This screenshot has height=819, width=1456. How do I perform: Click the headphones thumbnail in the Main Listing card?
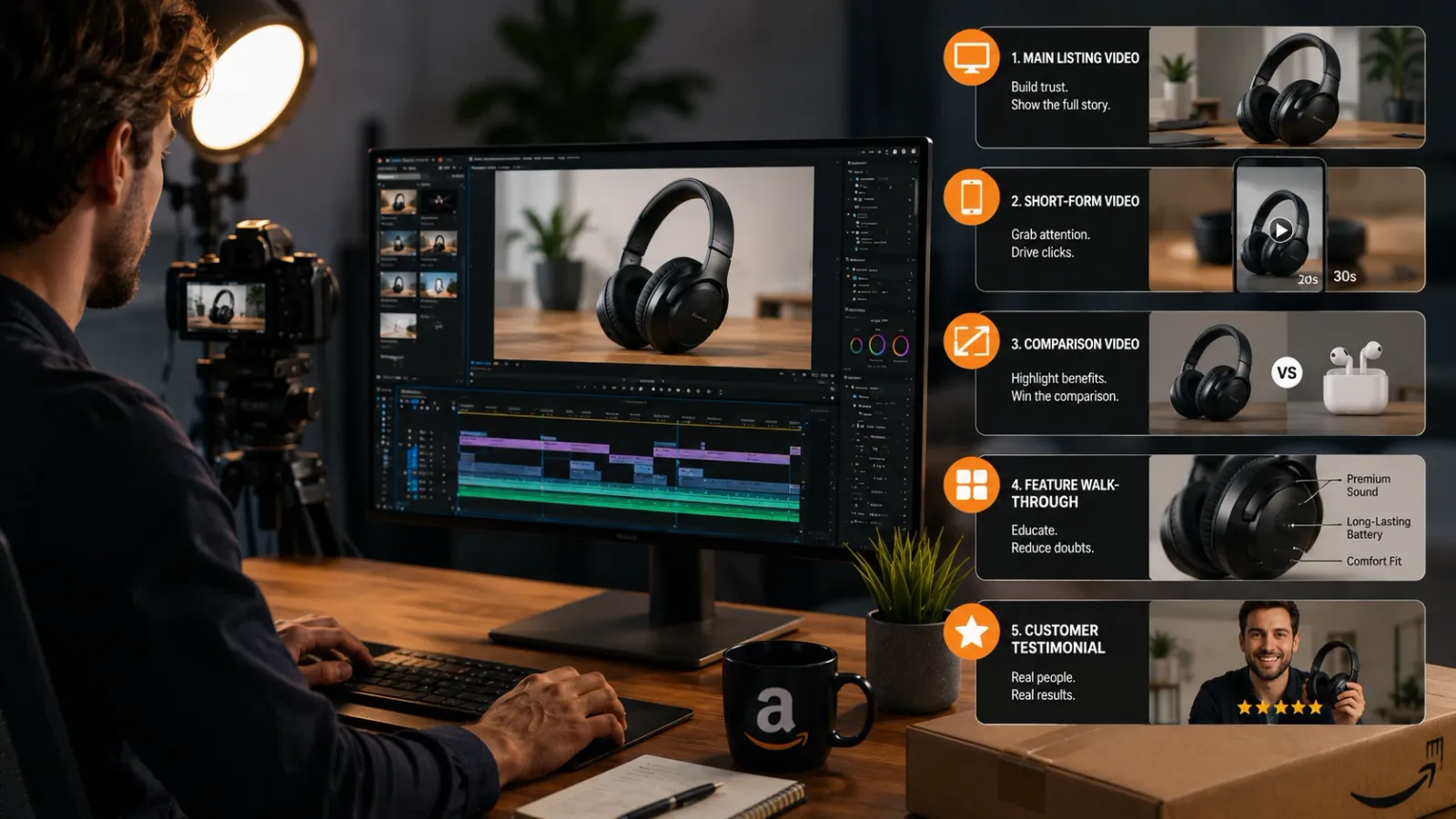point(1287,87)
